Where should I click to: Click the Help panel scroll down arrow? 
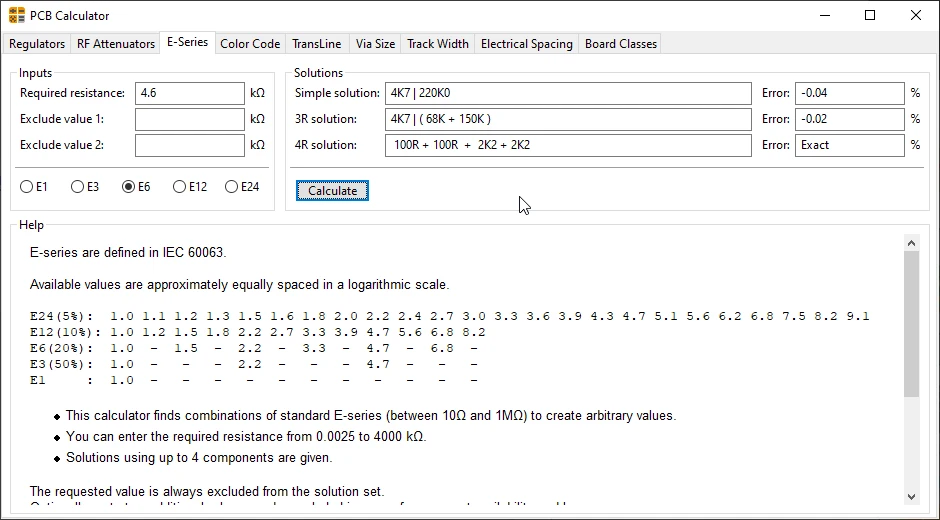click(x=910, y=496)
